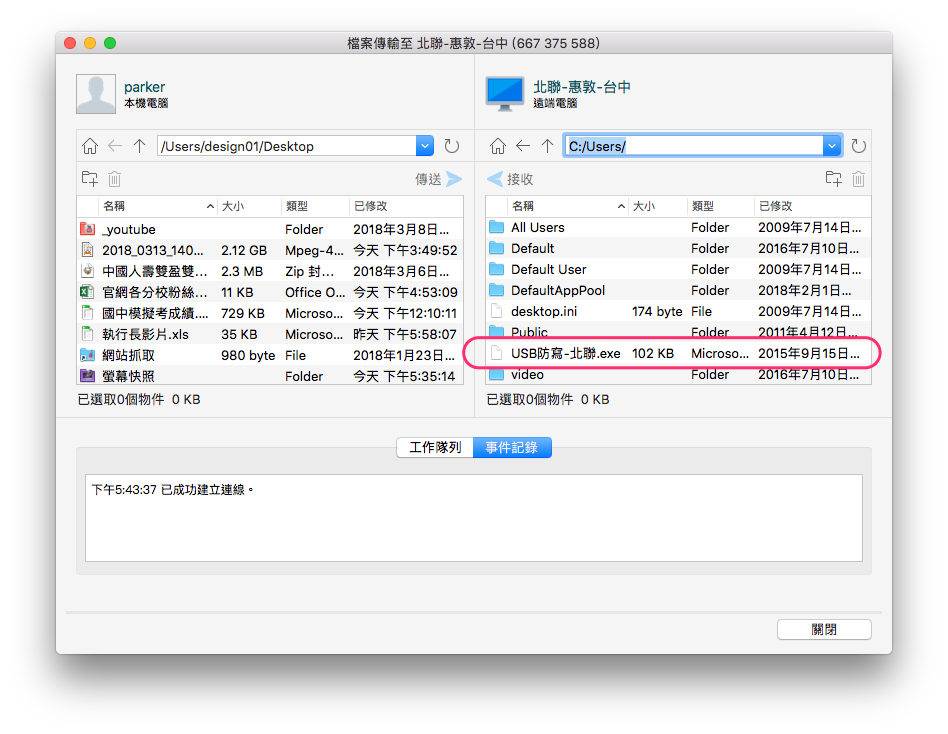Switch to the 事件記錄 tab
This screenshot has height=734, width=948.
pos(512,447)
